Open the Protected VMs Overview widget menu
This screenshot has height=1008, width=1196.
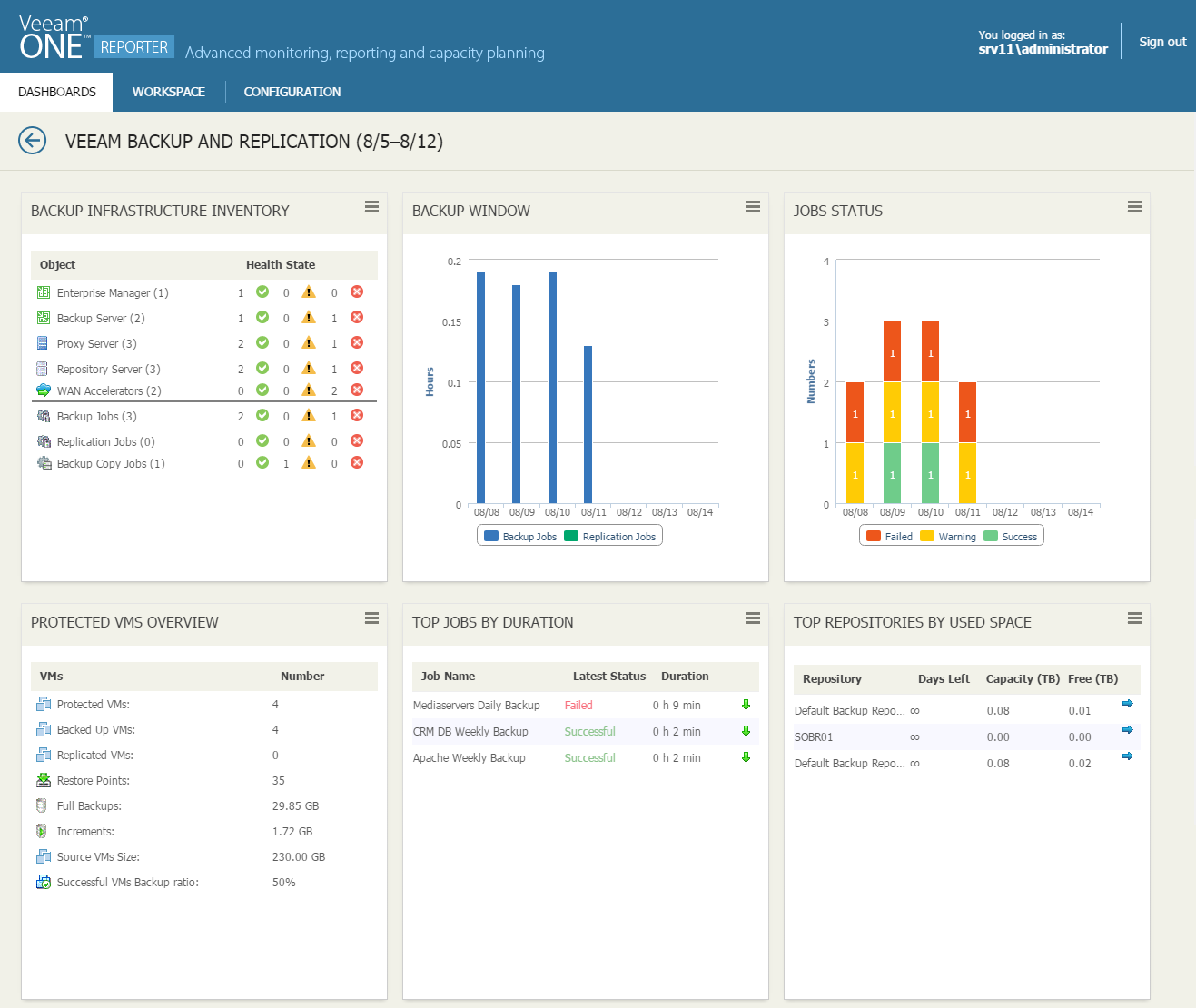371,618
